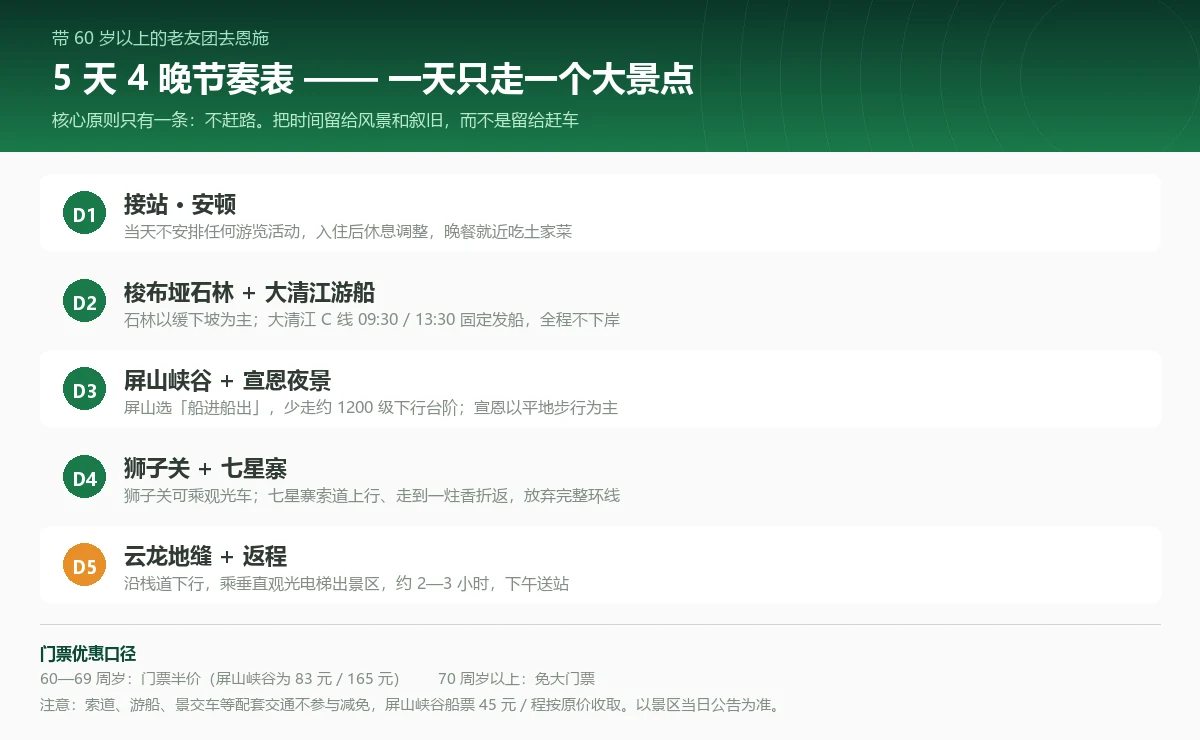Click the green D1 day badge
This screenshot has height=740, width=1200.
[85, 213]
